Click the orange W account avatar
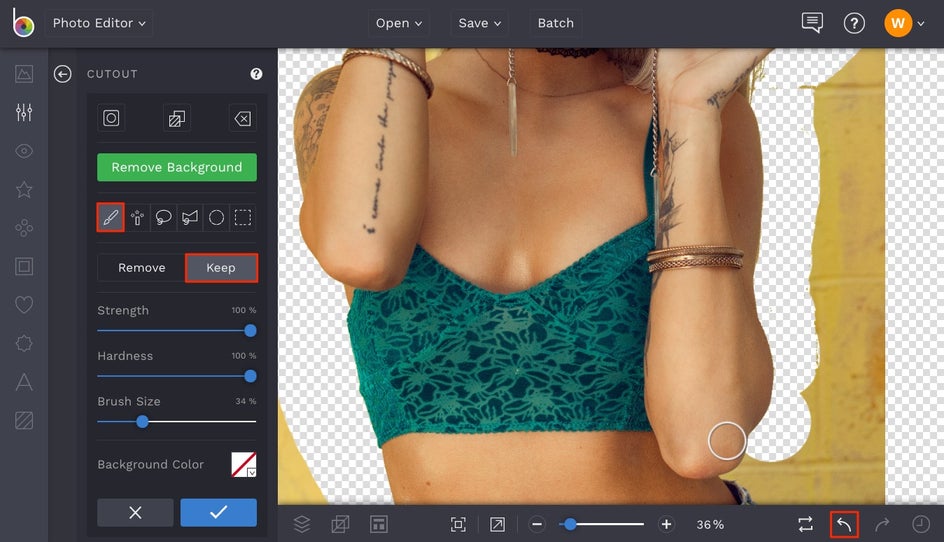944x542 pixels. point(898,23)
